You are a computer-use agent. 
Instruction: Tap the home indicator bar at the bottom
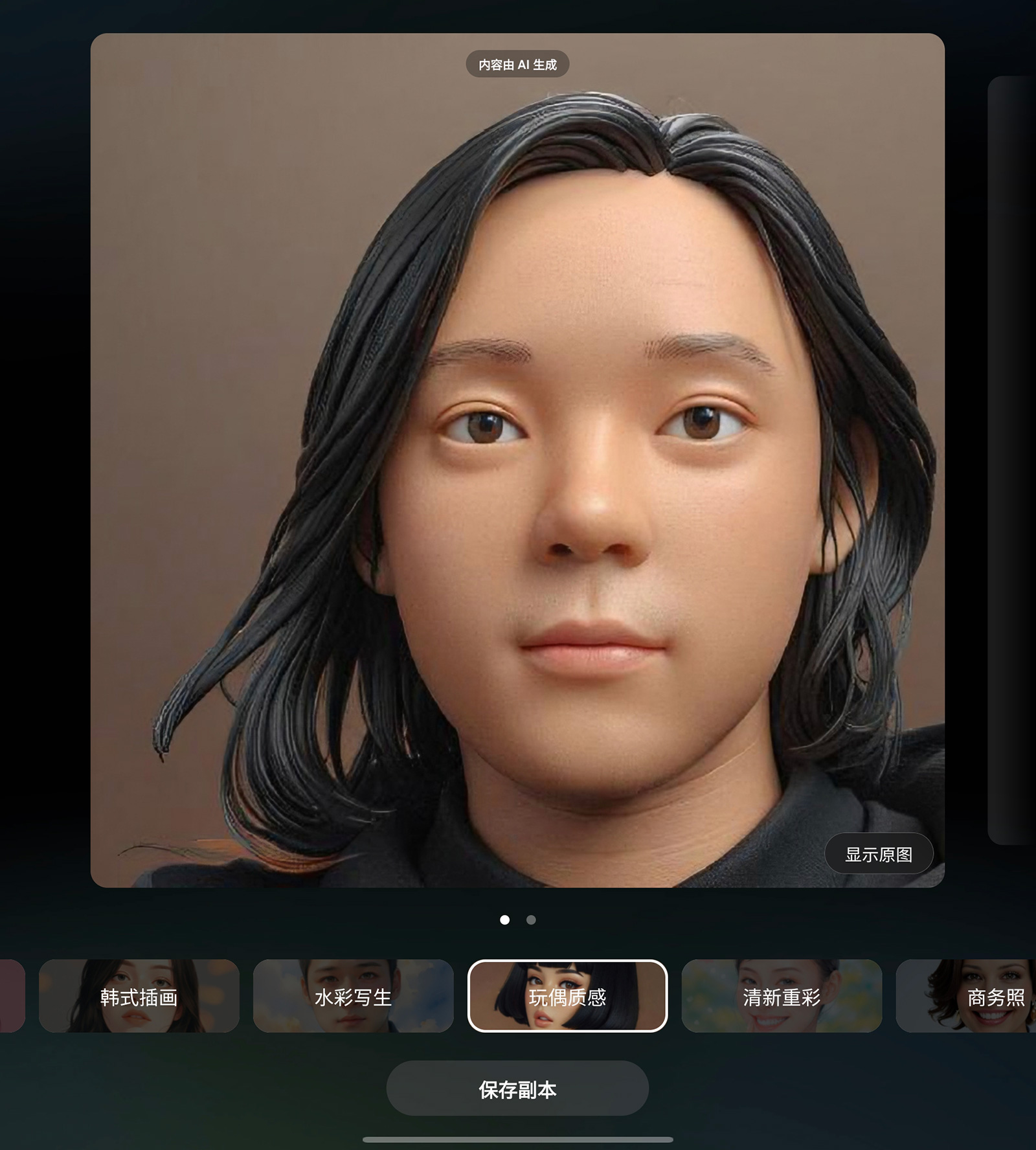coord(517,1140)
